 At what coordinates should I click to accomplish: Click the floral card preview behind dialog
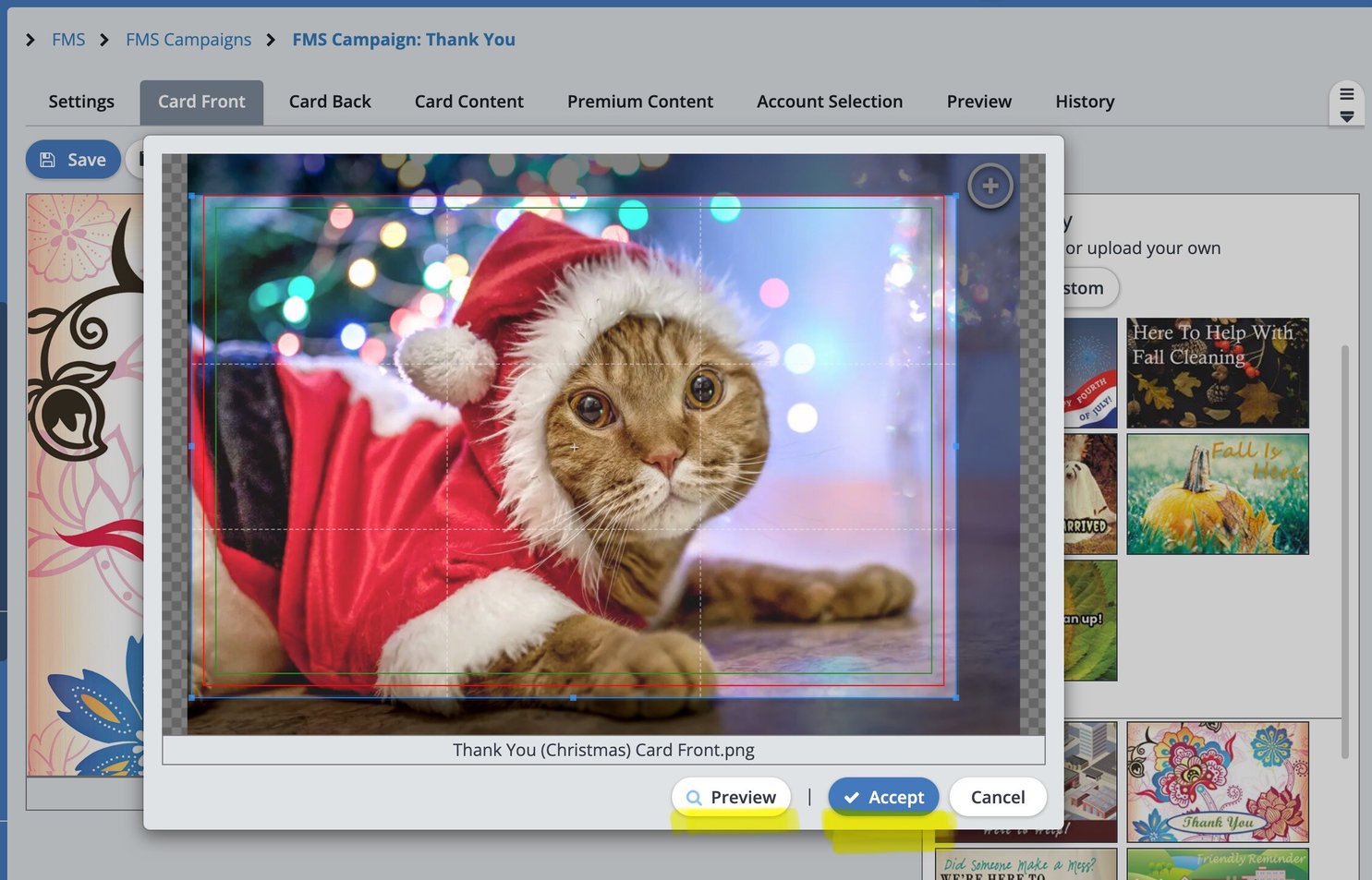coord(85,485)
